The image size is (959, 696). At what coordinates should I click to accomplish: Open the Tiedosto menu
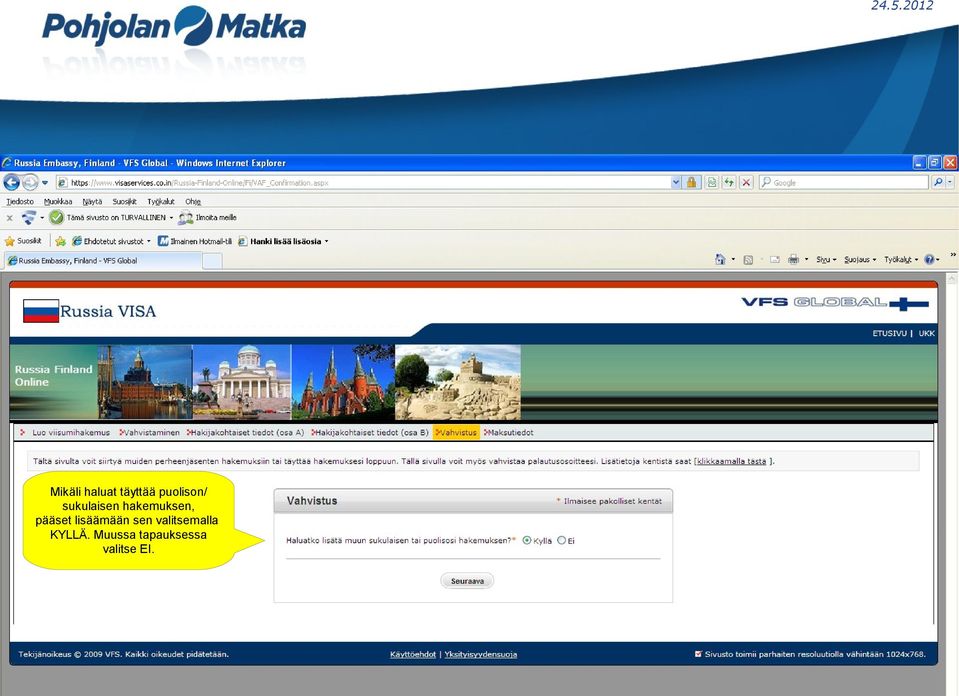pyautogui.click(x=20, y=201)
